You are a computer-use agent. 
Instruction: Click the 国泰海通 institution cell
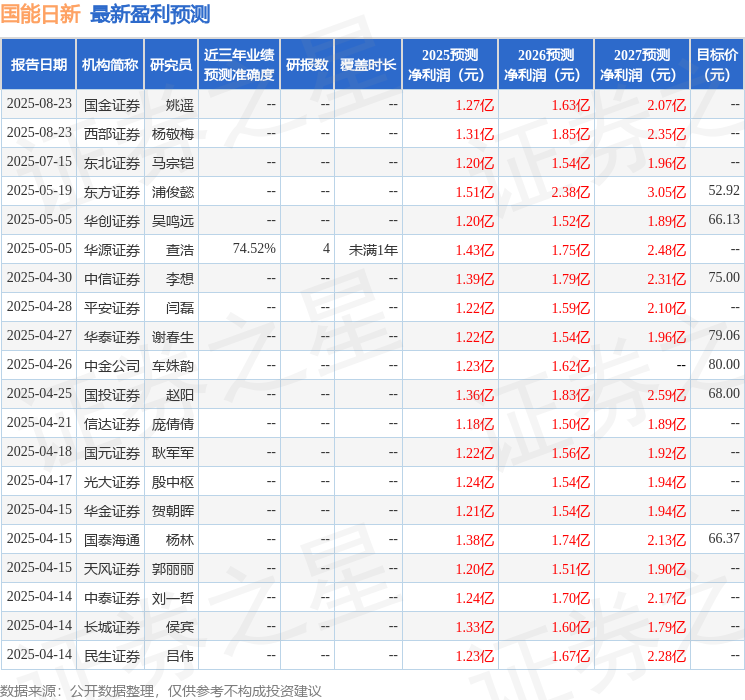(x=112, y=540)
